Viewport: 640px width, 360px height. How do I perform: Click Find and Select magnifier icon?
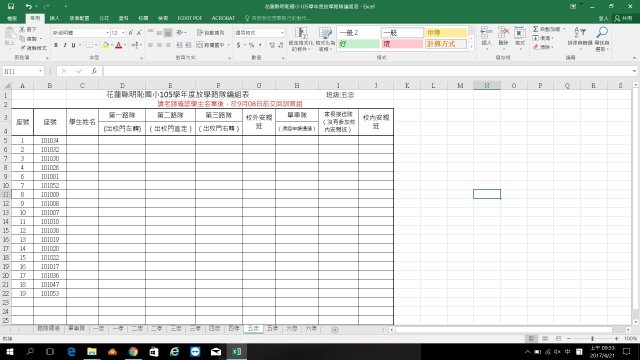pyautogui.click(x=602, y=33)
